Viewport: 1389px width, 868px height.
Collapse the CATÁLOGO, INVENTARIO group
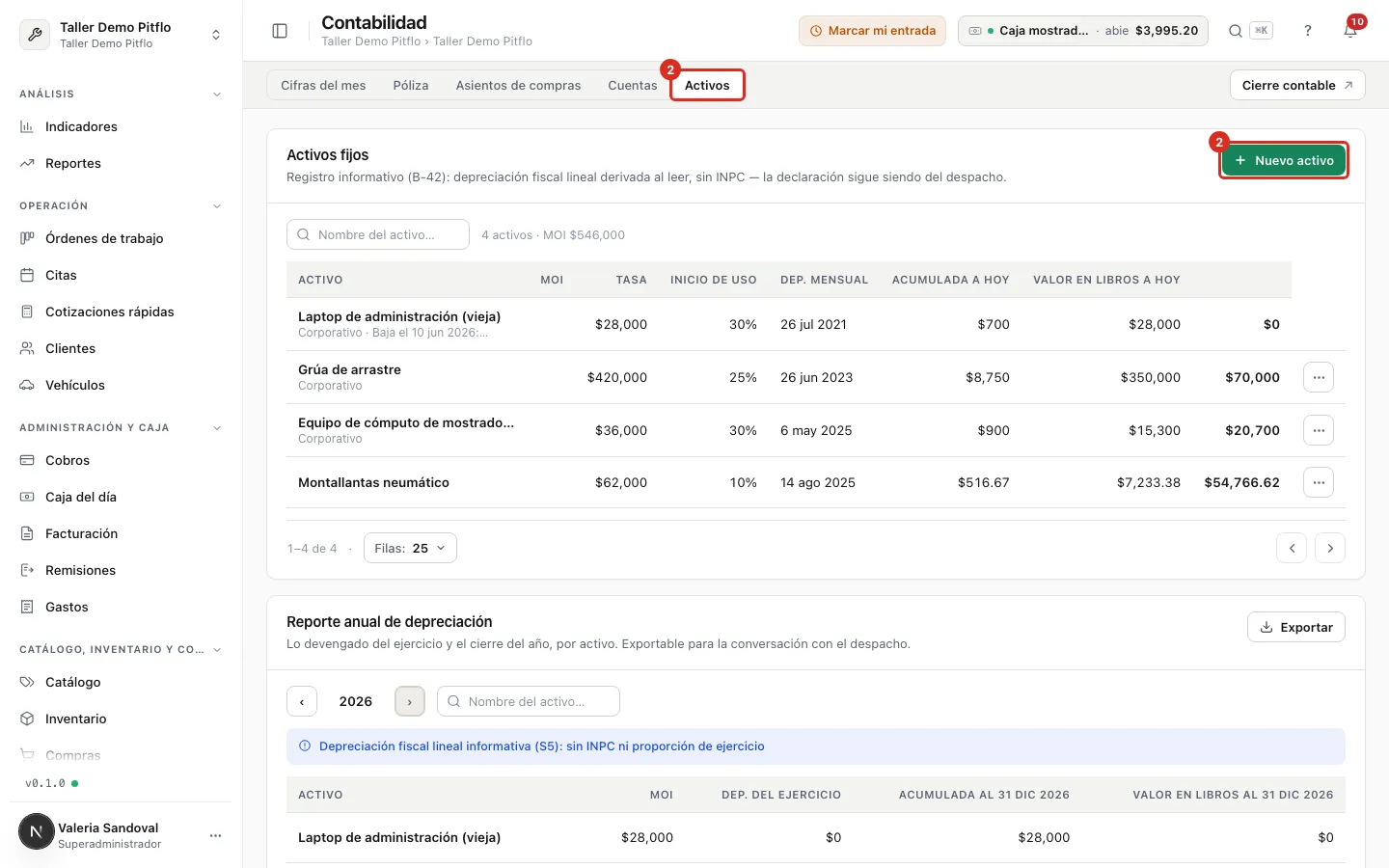(x=216, y=650)
